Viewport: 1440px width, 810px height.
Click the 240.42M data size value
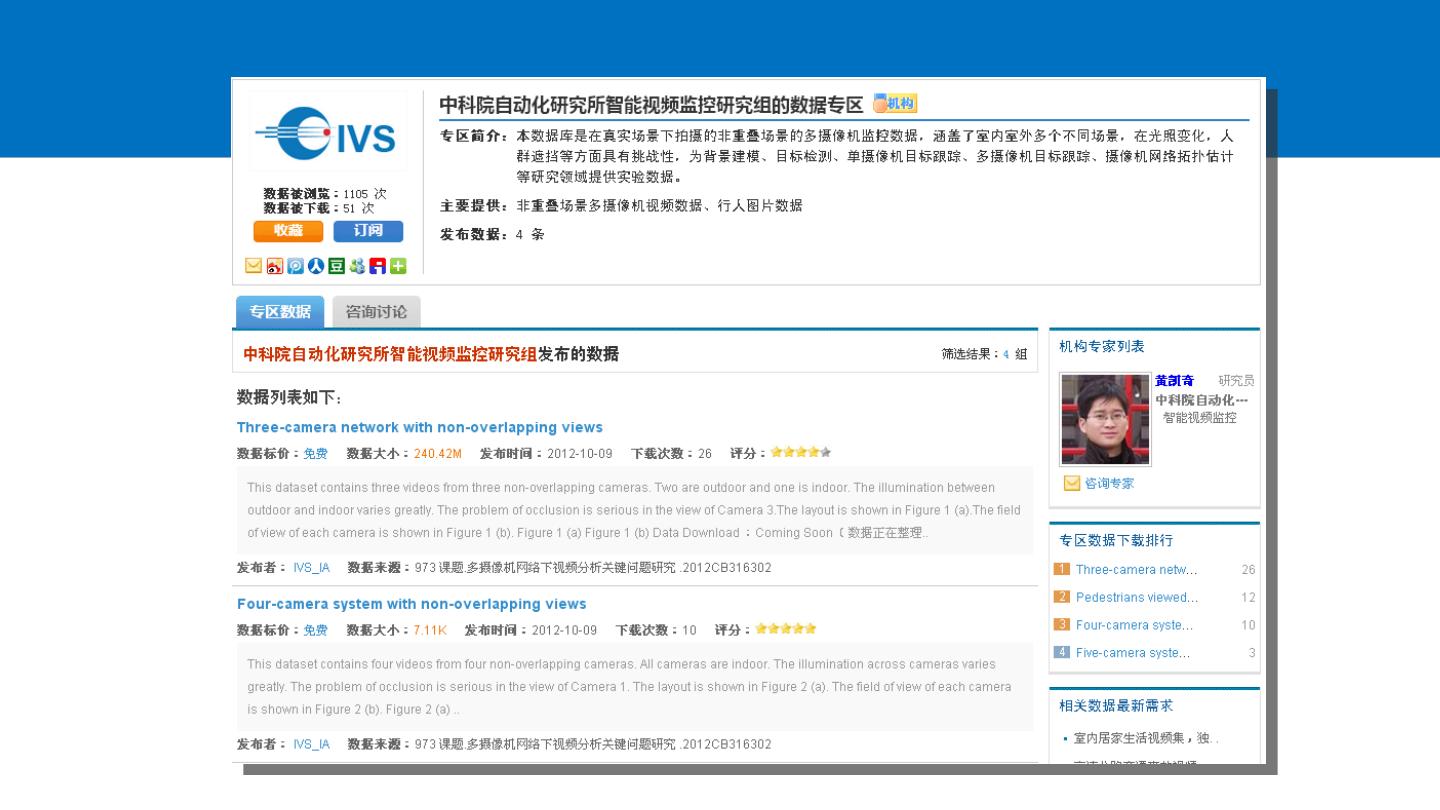click(438, 454)
